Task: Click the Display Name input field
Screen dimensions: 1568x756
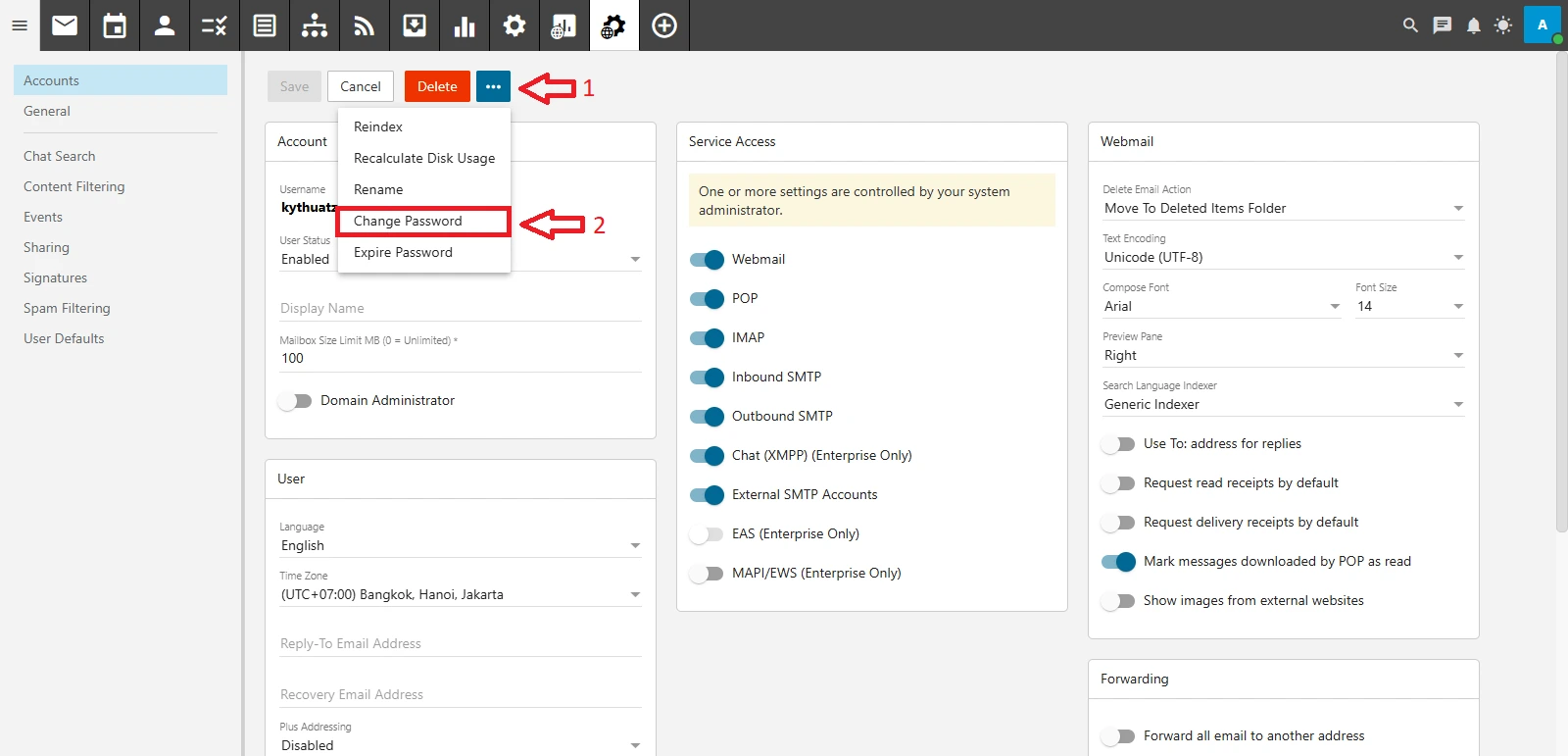Action: 460,308
